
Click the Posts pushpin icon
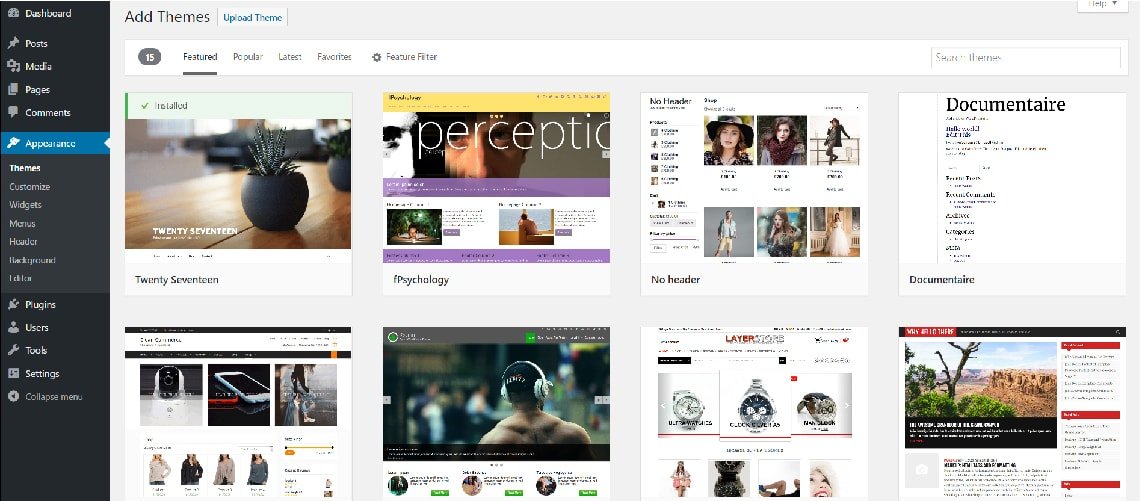(13, 44)
